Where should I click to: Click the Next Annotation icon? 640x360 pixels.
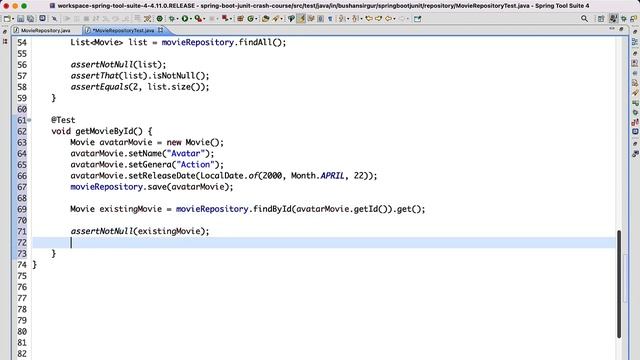[342, 19]
